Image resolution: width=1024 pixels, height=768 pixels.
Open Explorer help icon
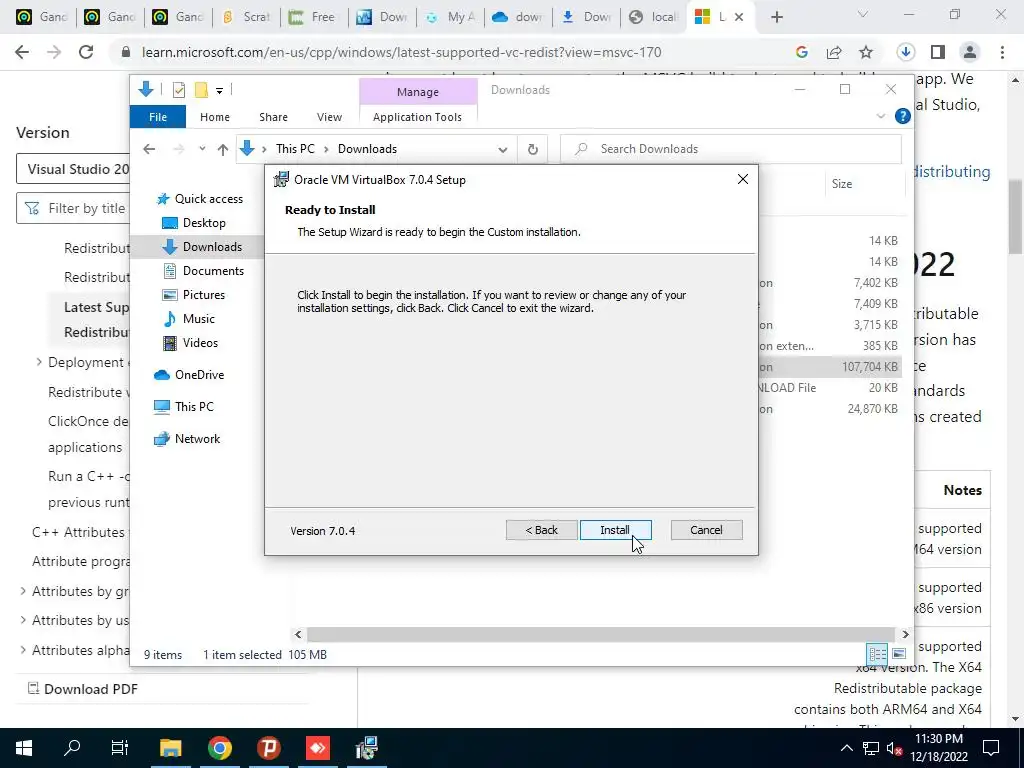(x=903, y=116)
